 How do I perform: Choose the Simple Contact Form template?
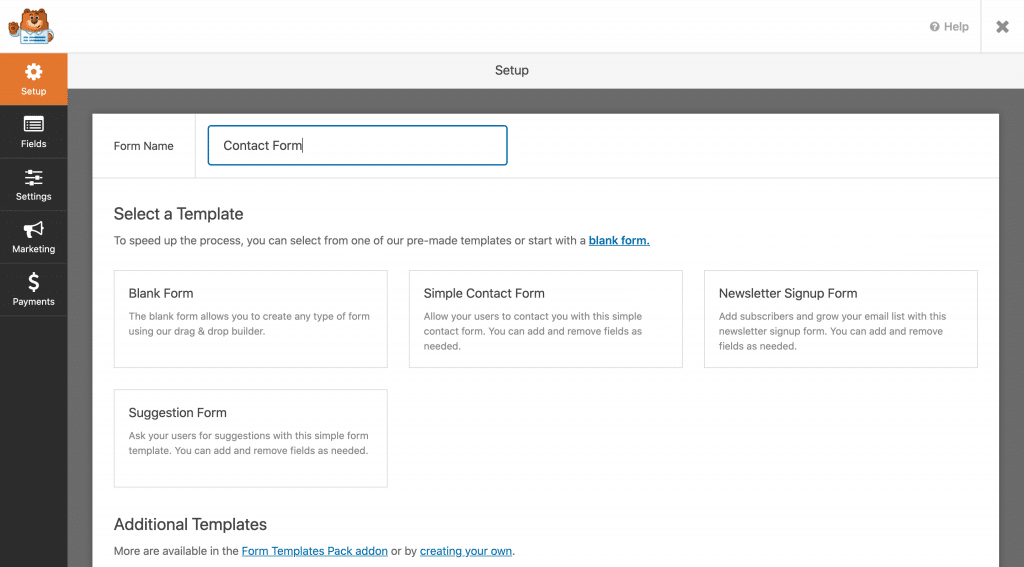coord(546,319)
